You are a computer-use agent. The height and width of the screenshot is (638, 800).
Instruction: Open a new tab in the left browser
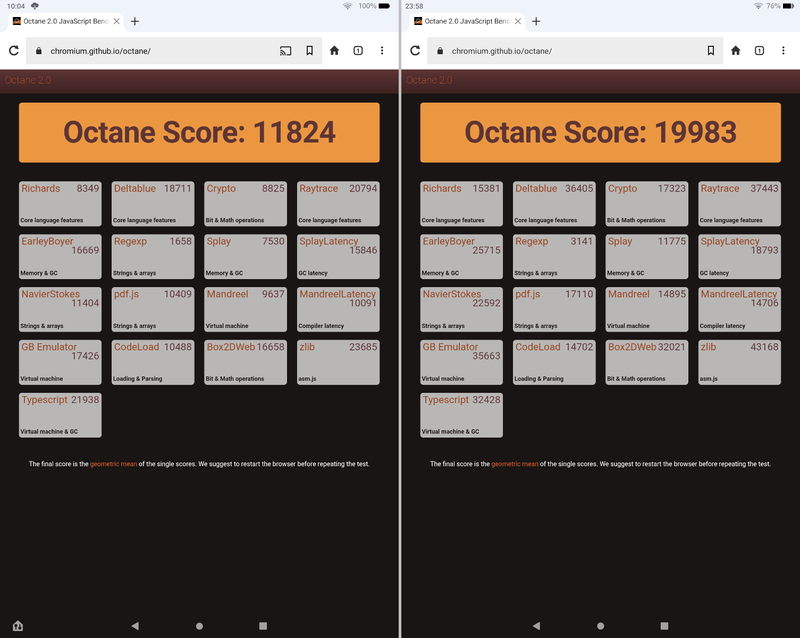coord(134,18)
